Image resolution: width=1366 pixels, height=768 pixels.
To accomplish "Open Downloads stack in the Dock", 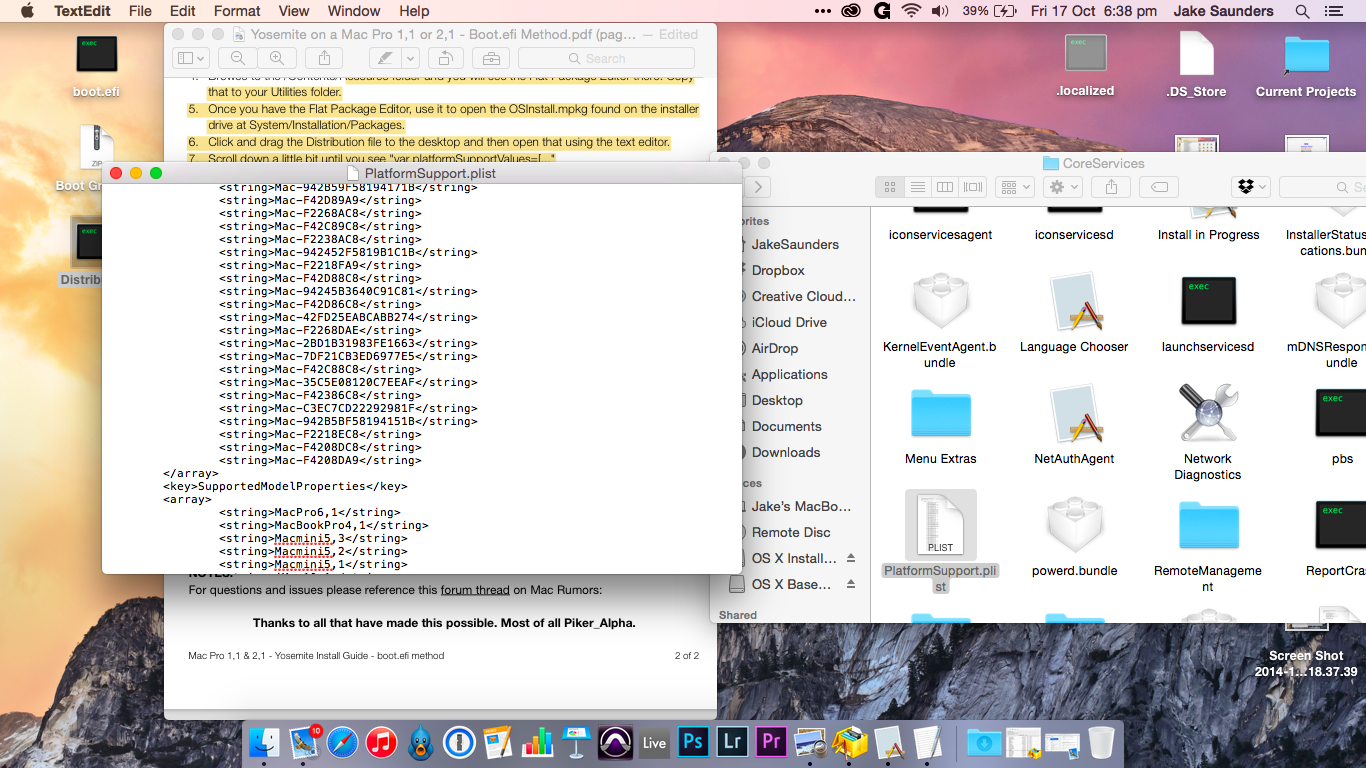I will point(985,742).
